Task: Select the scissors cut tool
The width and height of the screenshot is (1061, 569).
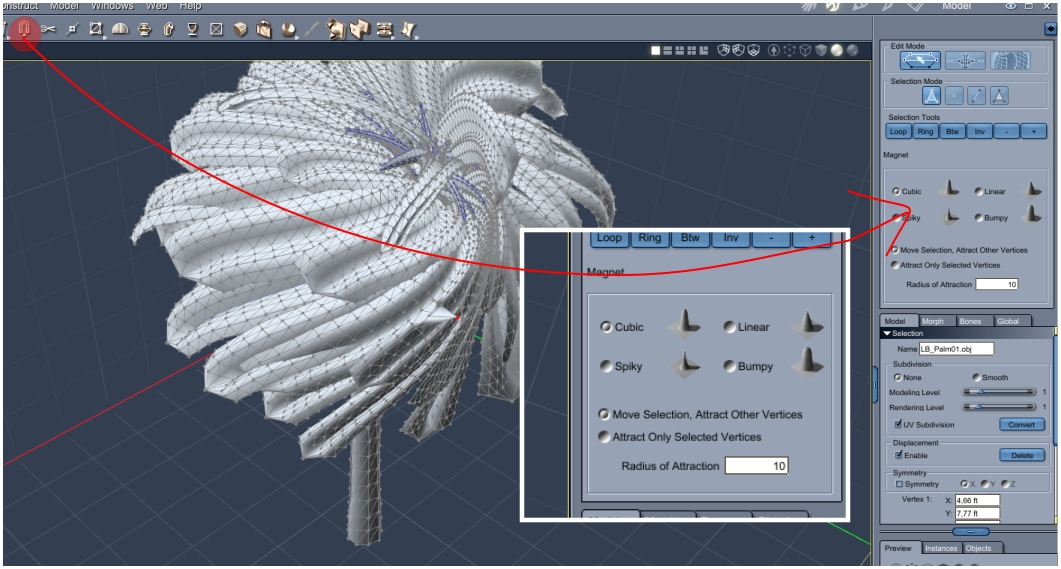Action: (x=48, y=28)
